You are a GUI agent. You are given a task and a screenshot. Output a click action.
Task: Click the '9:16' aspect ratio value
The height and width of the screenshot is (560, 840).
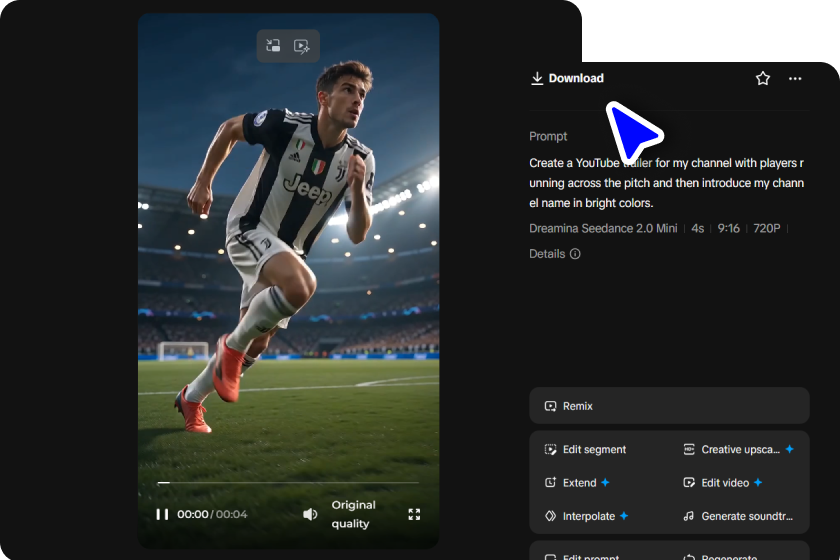coord(729,228)
